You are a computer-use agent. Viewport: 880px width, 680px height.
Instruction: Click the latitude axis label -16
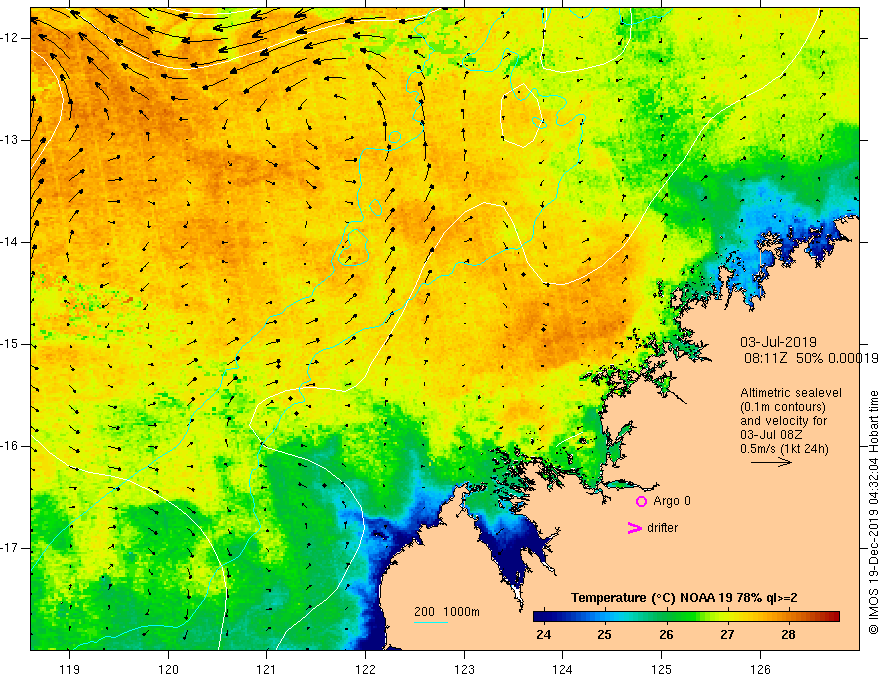[10, 446]
